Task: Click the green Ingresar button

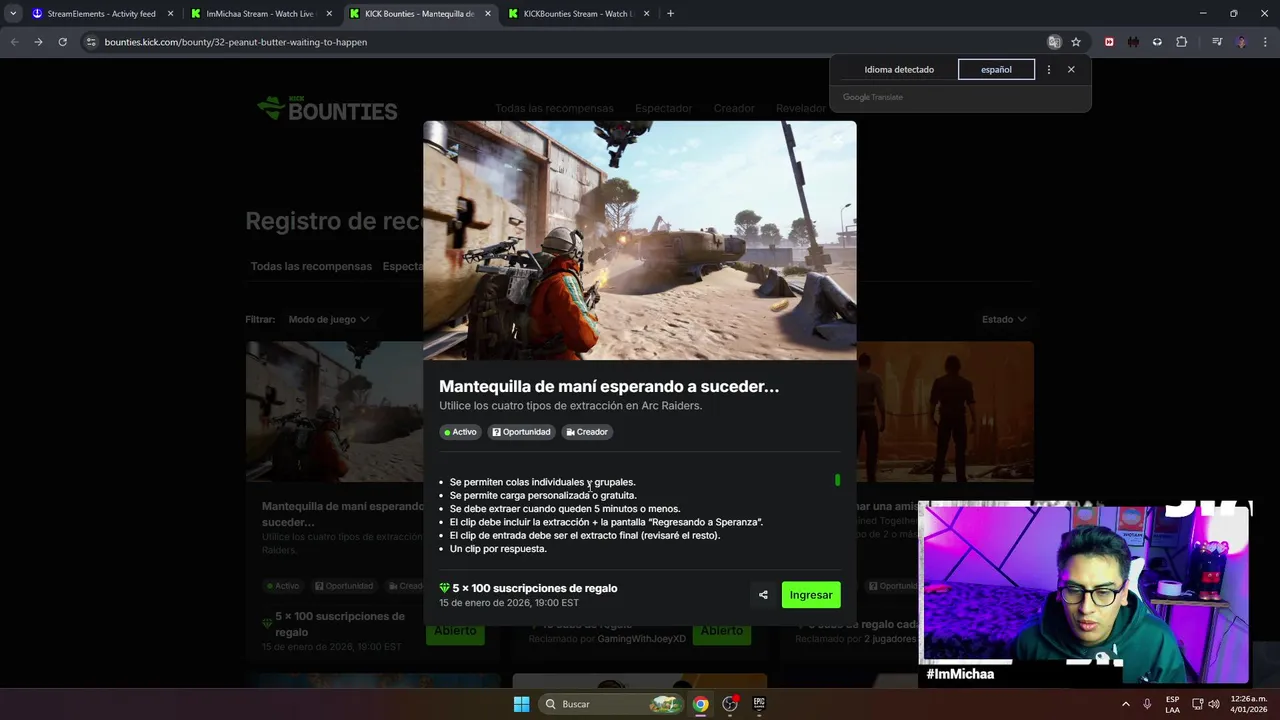Action: [811, 595]
